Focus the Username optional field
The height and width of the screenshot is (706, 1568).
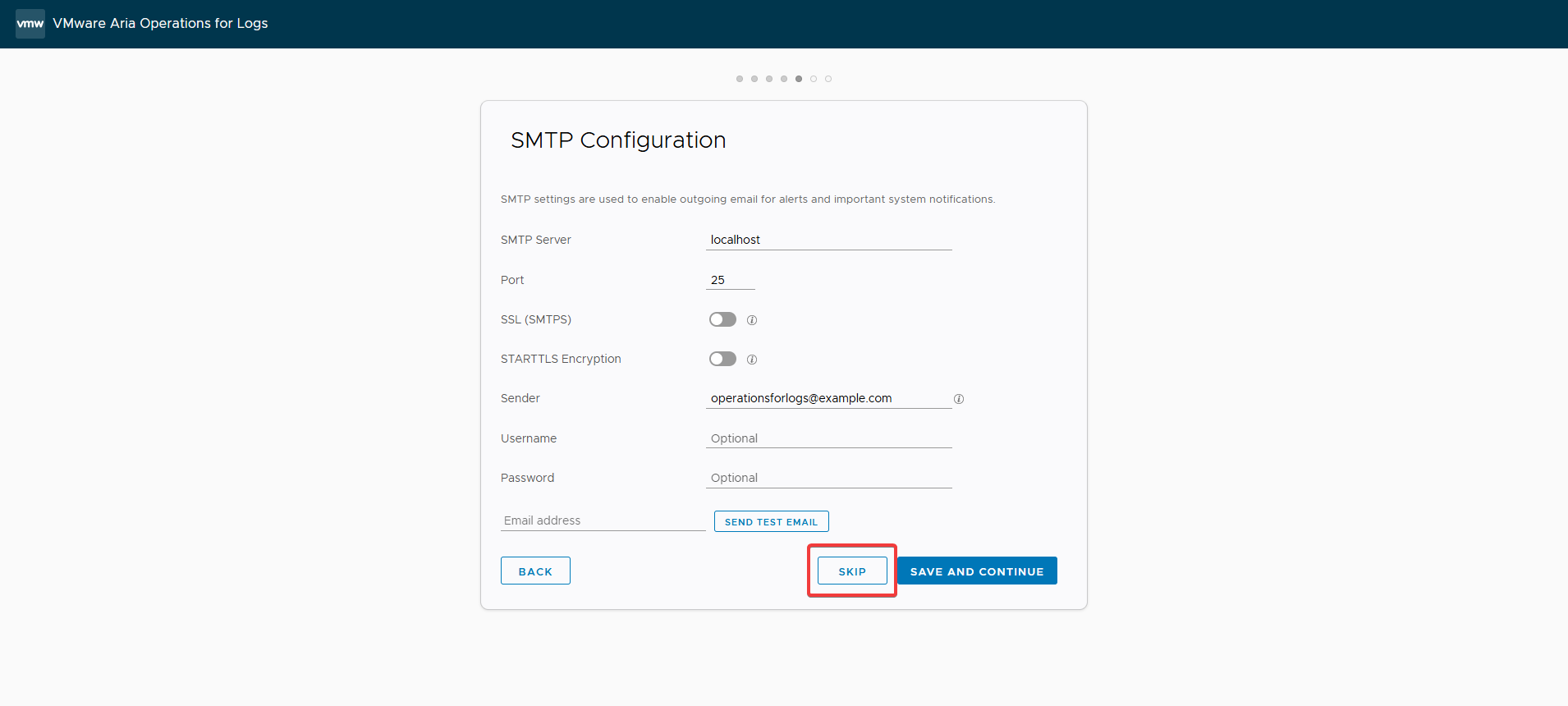(x=829, y=438)
